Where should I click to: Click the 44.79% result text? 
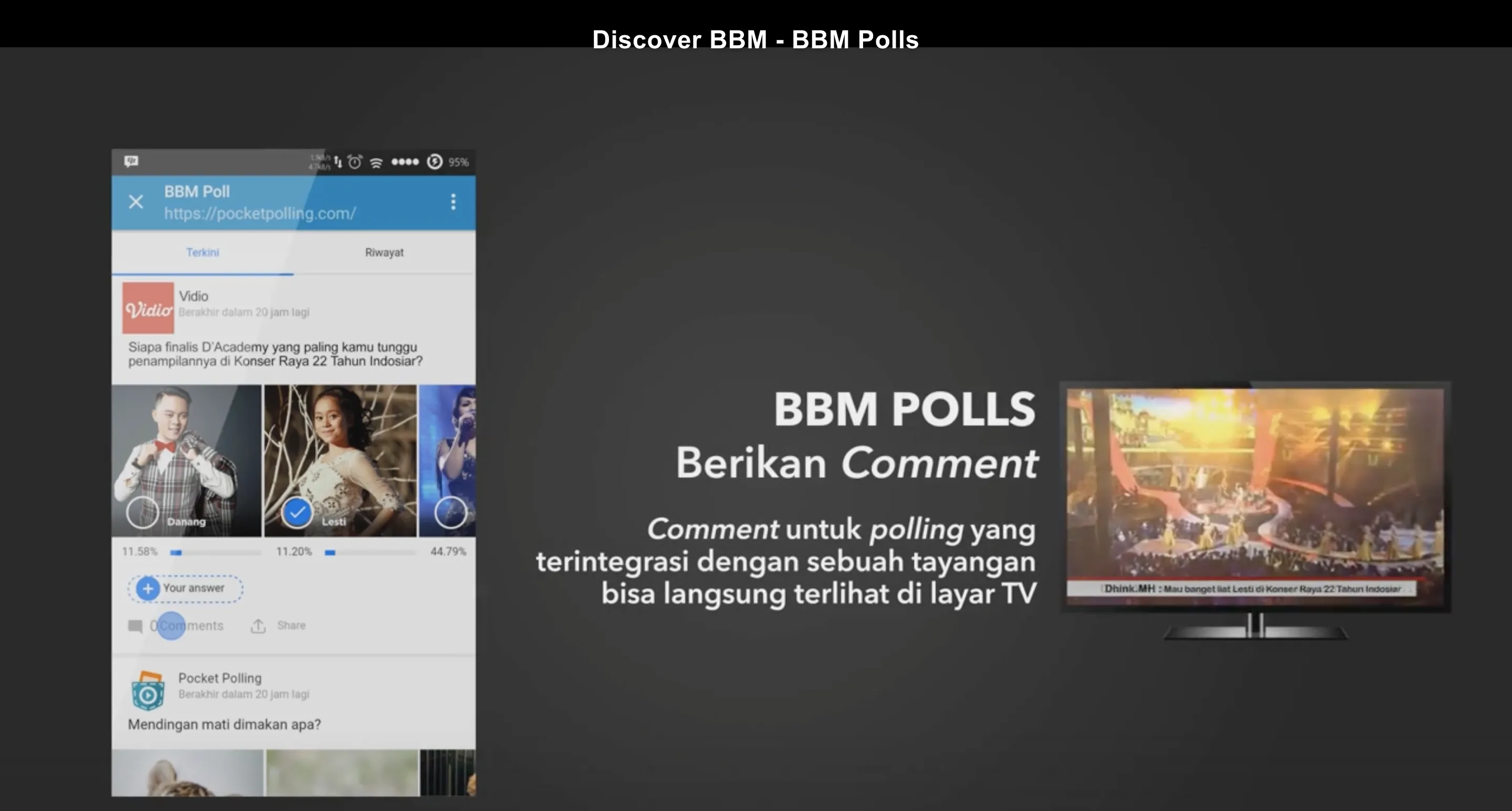[x=448, y=552]
